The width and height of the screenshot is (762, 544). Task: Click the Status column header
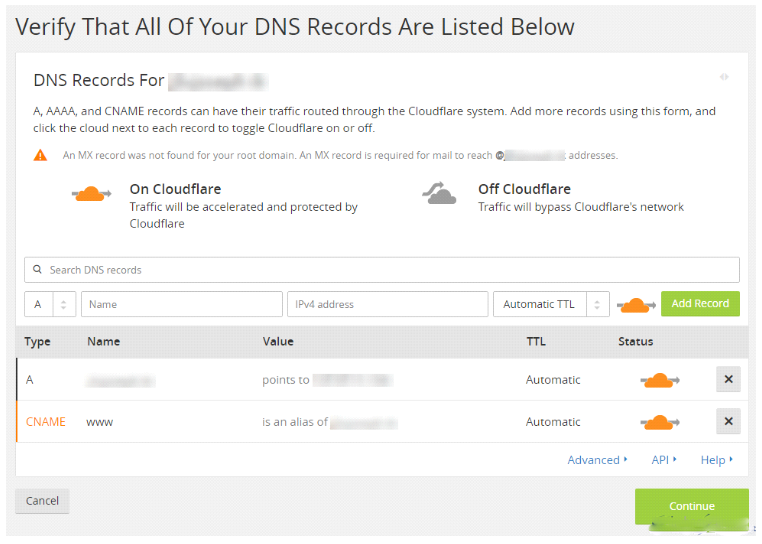tap(636, 342)
